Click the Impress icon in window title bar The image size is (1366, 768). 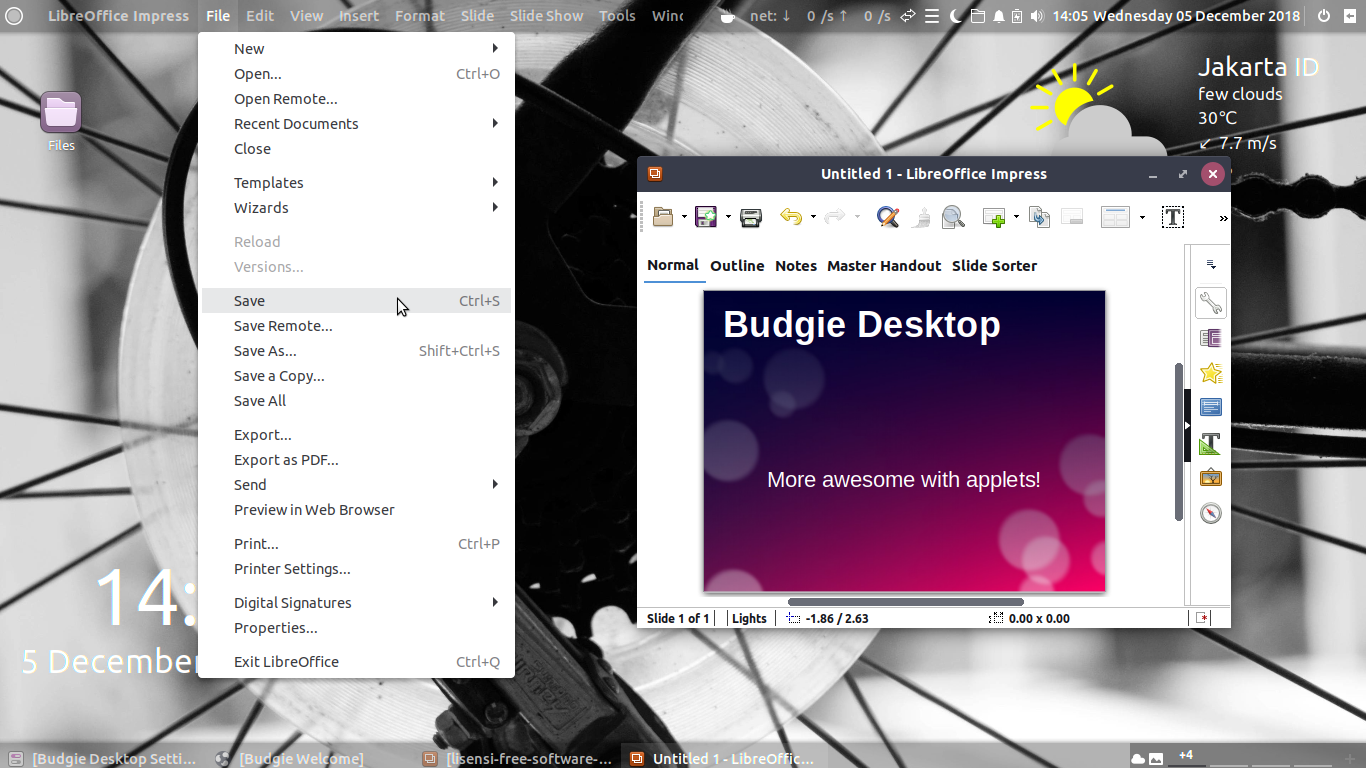[655, 173]
